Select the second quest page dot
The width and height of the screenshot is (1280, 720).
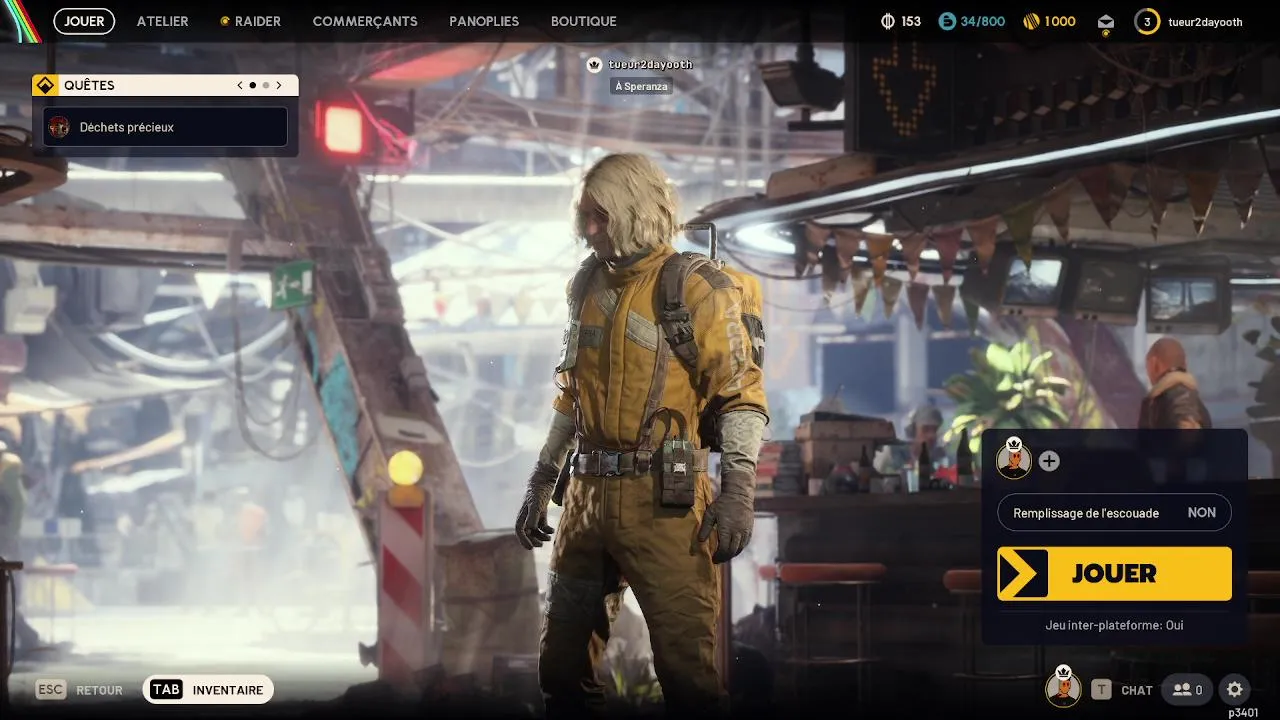[266, 85]
